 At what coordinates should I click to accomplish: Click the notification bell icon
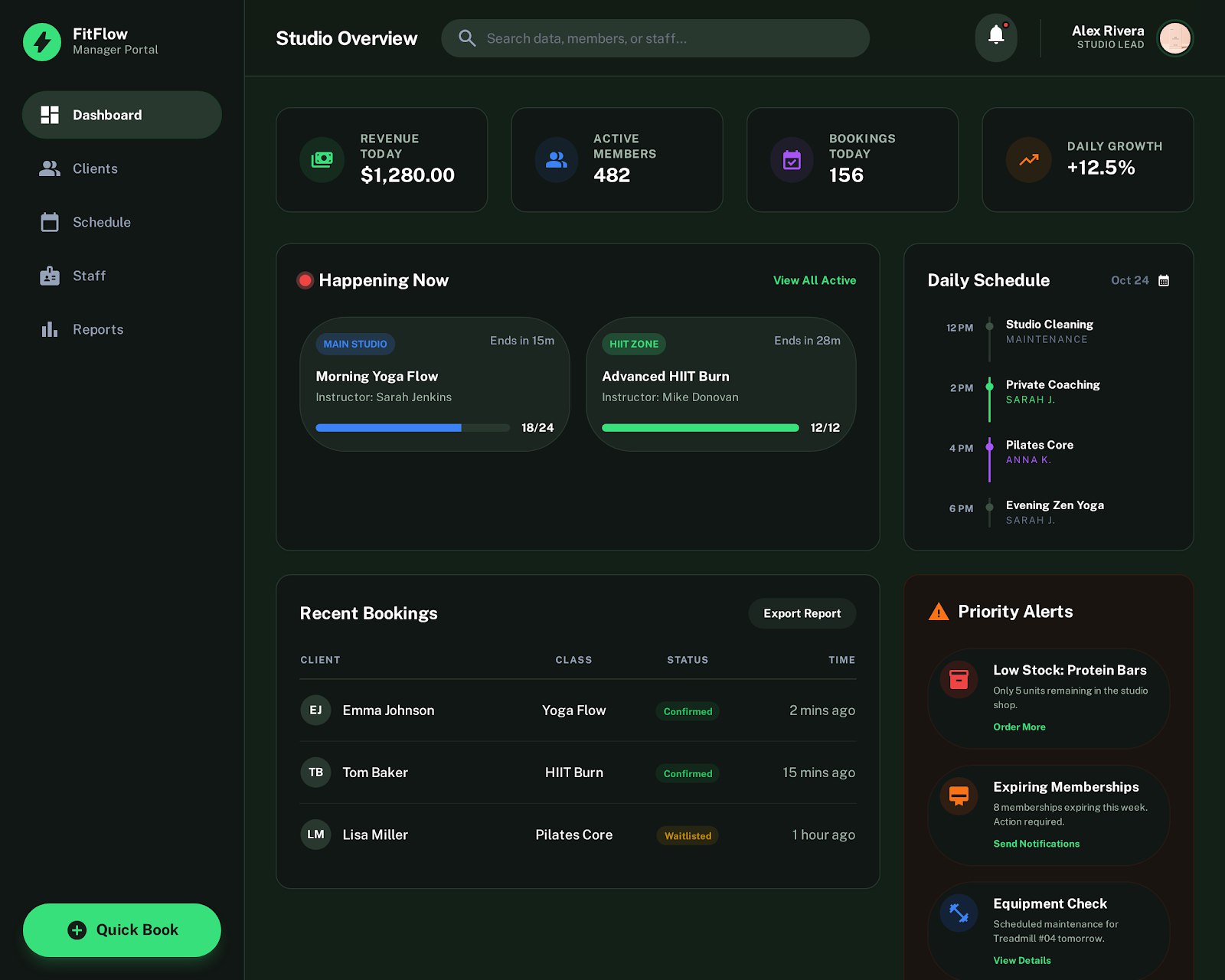(x=995, y=38)
